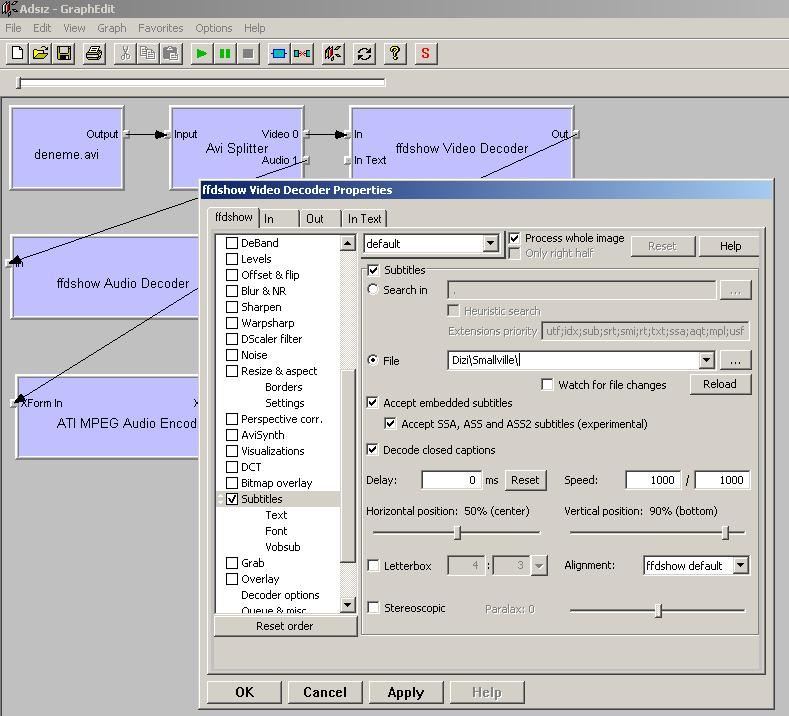Select the Search in radio button
This screenshot has height=716, width=789.
click(373, 289)
